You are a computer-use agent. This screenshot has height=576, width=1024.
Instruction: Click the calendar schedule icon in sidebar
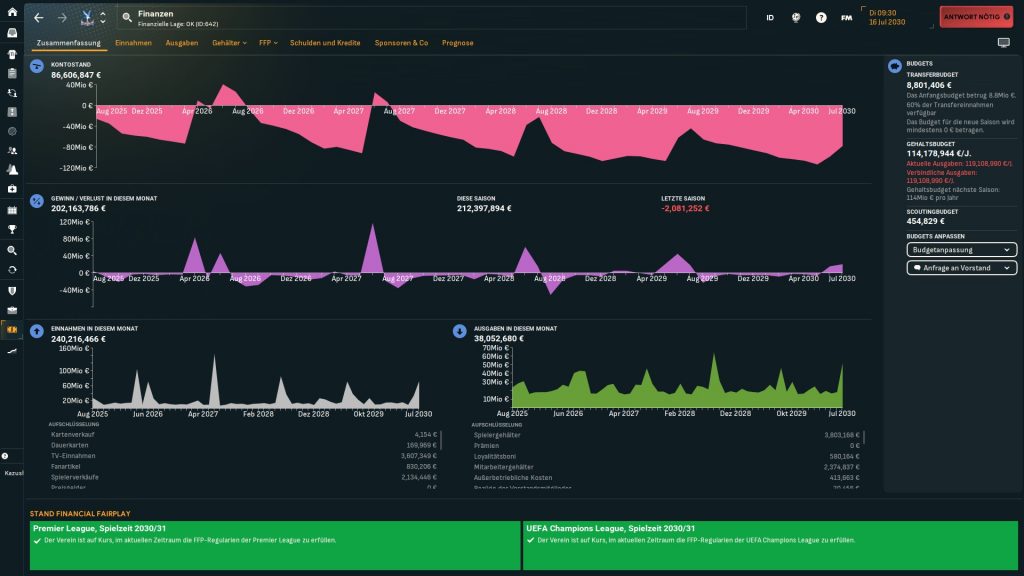12,210
